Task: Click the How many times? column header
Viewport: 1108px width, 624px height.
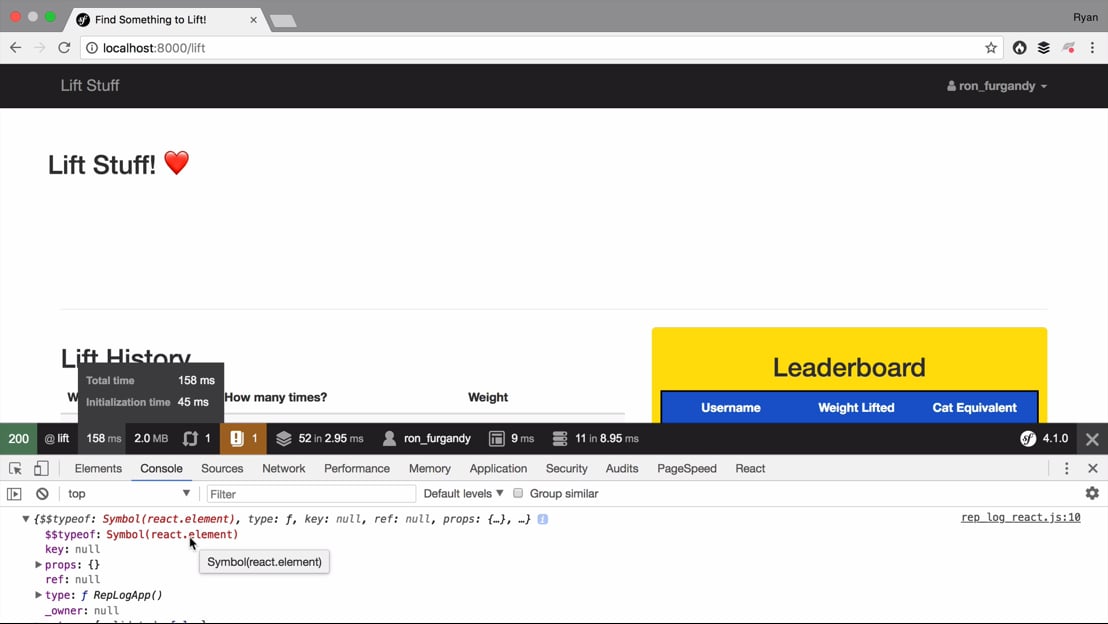Action: pos(276,397)
